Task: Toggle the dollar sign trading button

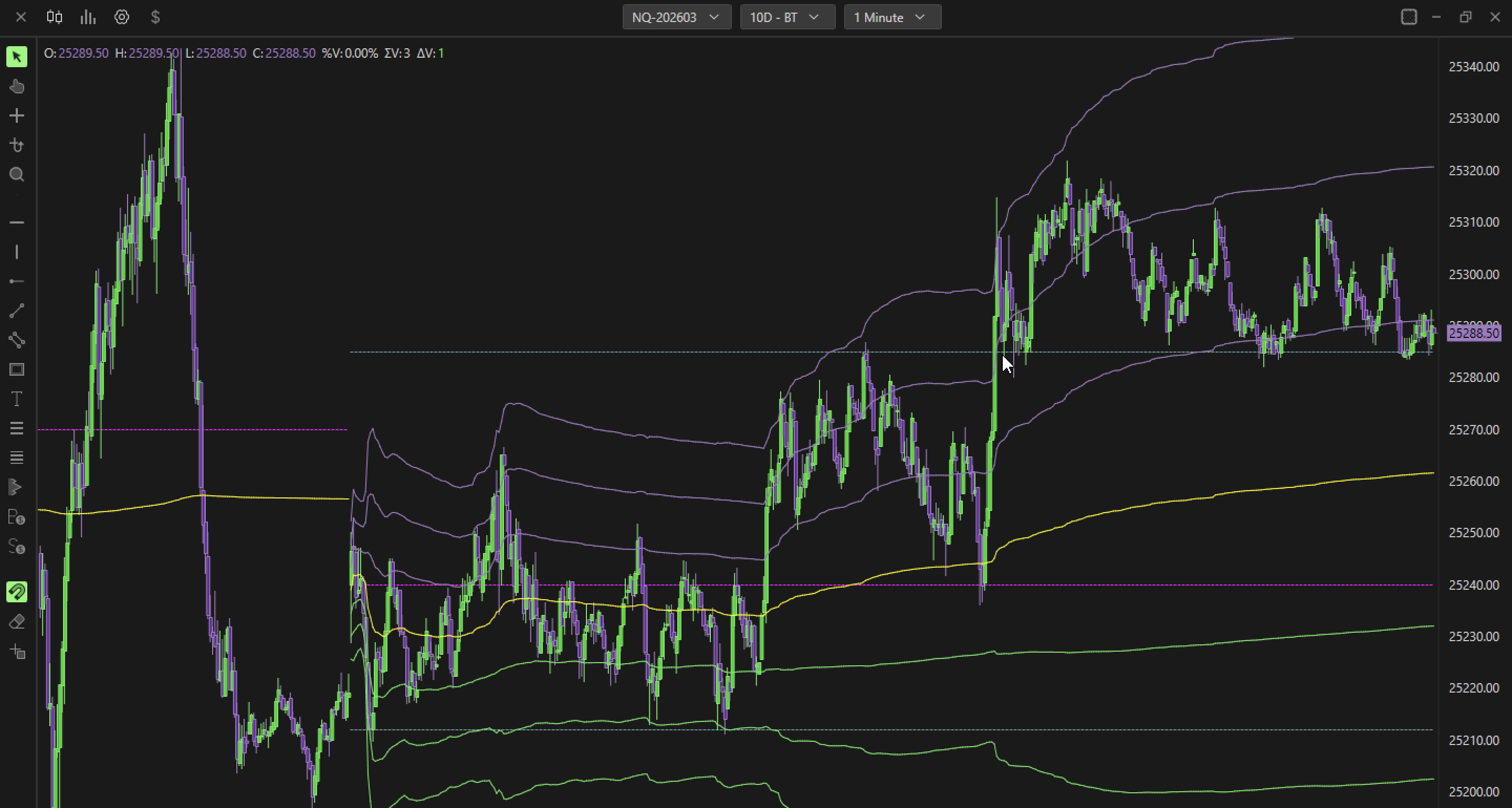Action: [155, 17]
